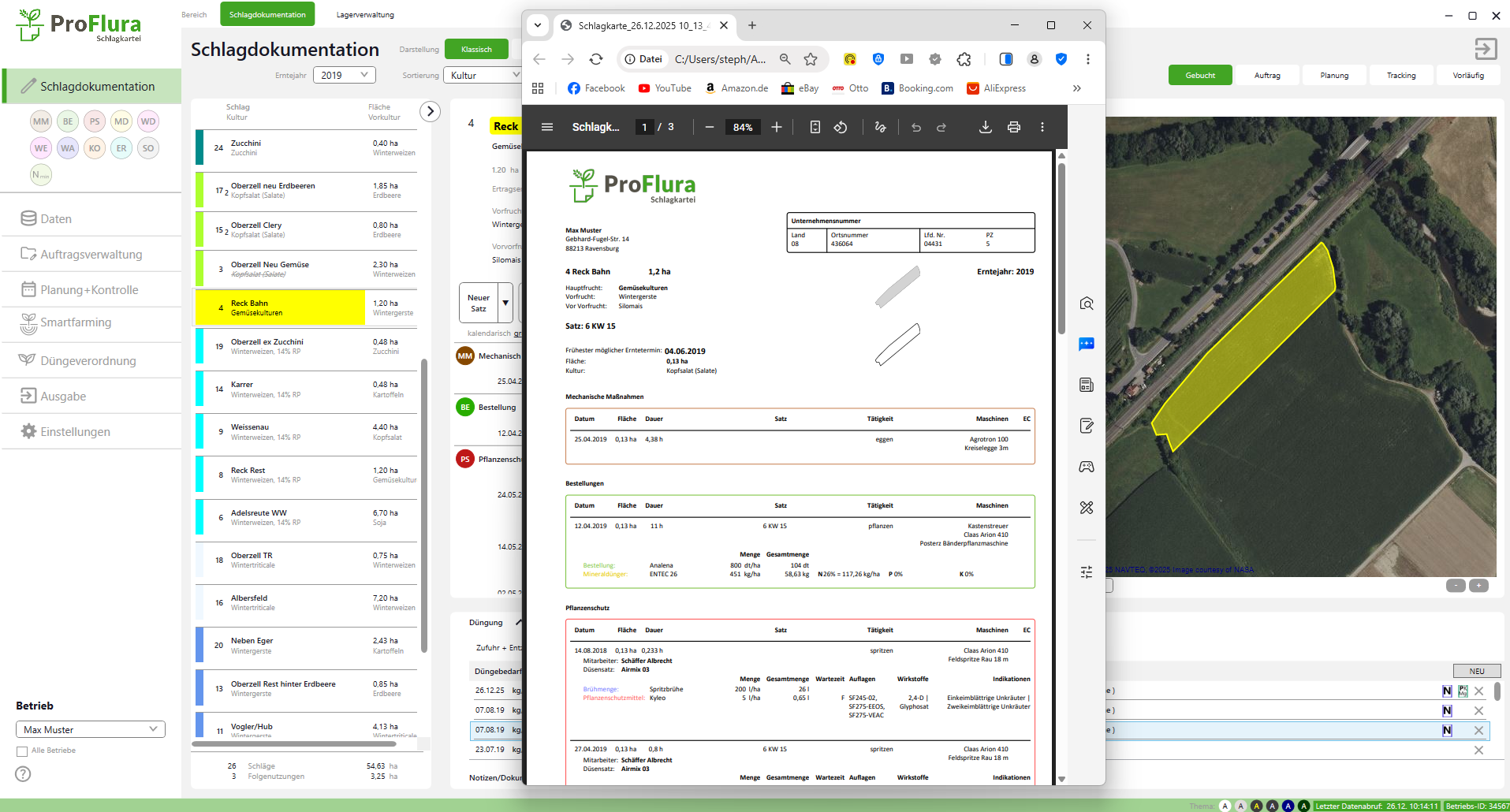This screenshot has height=812, width=1510.
Task: Rotate the PDF page
Action: 841,127
